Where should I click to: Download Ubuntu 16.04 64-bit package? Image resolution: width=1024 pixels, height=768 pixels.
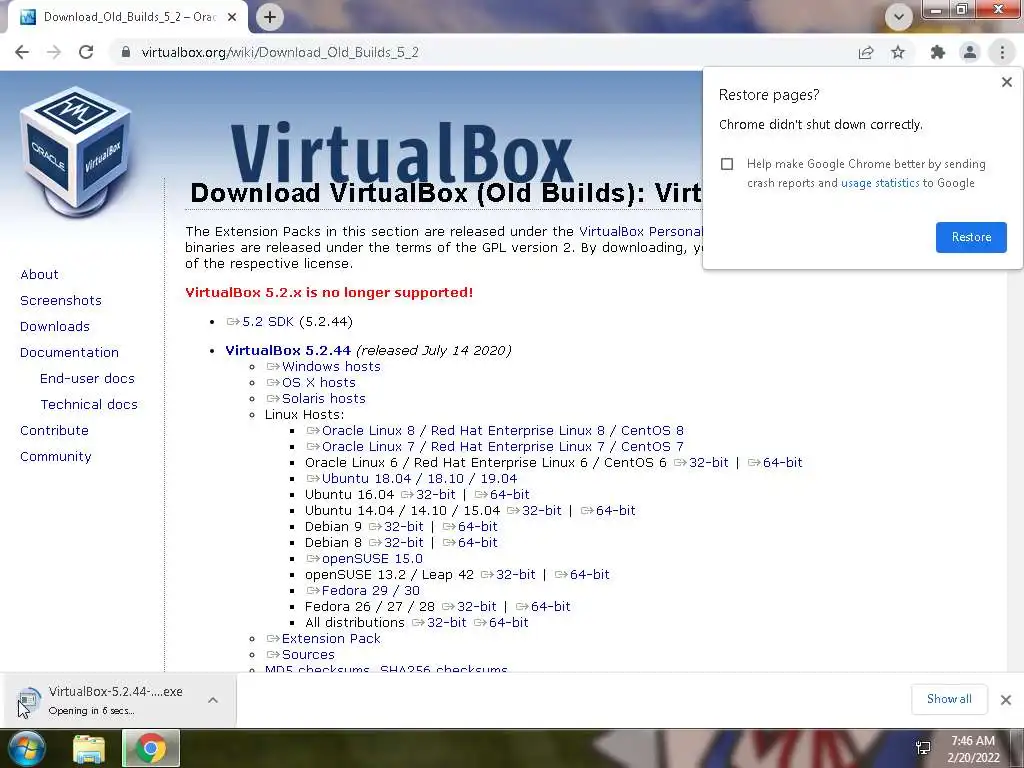tap(502, 494)
